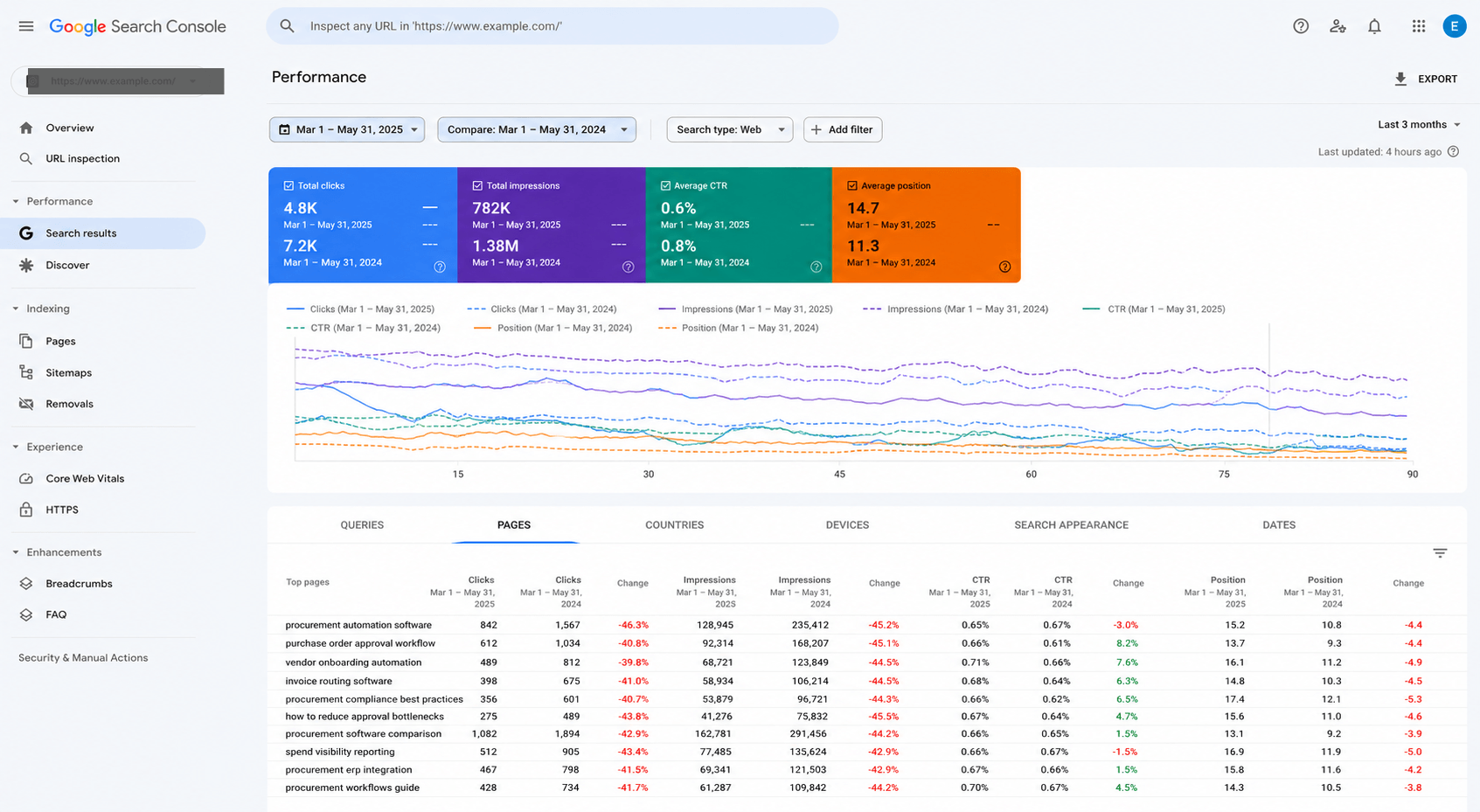Click the day 75 chart axis marker
Screen dimensions: 1480x812
[1224, 475]
